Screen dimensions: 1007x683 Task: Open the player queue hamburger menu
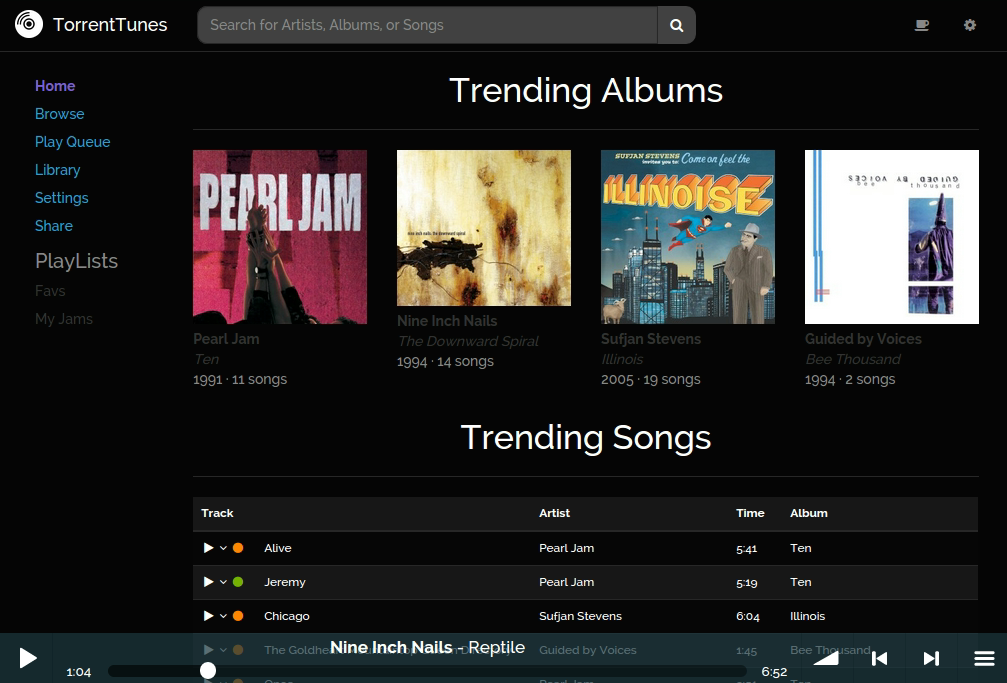coord(984,658)
